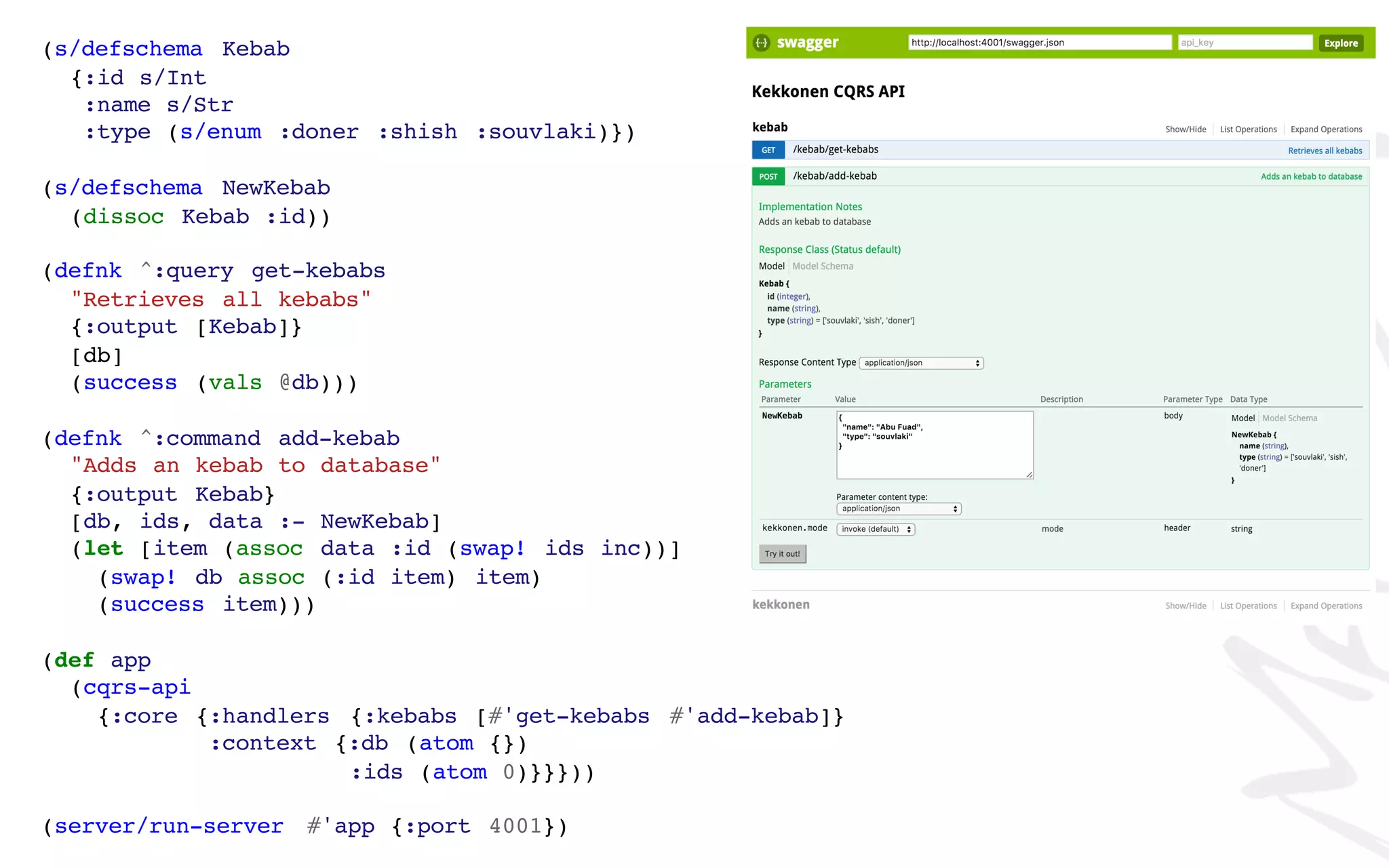
Task: Click the 'kekkonen.mode' parameter name
Action: [794, 528]
